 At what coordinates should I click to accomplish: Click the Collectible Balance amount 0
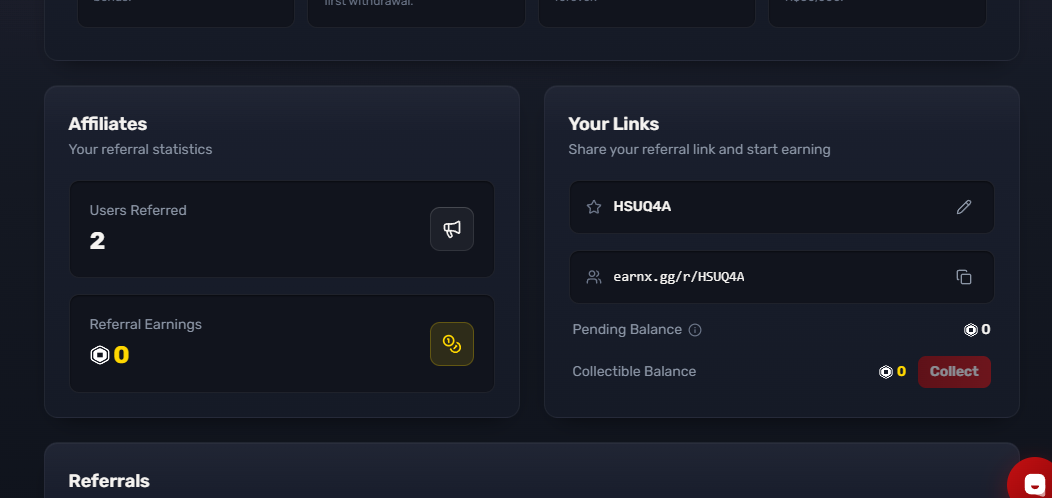(901, 371)
